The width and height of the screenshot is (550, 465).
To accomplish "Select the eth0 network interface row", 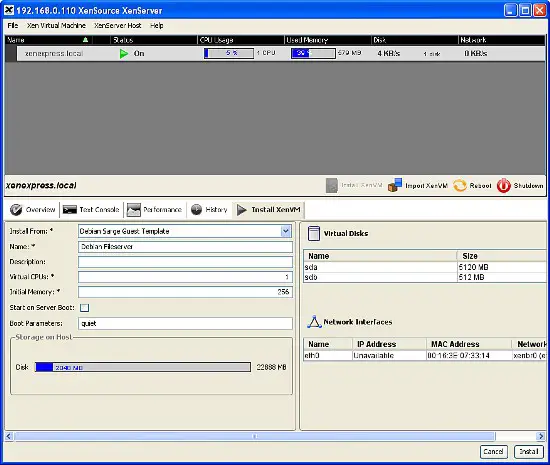I will click(x=425, y=356).
